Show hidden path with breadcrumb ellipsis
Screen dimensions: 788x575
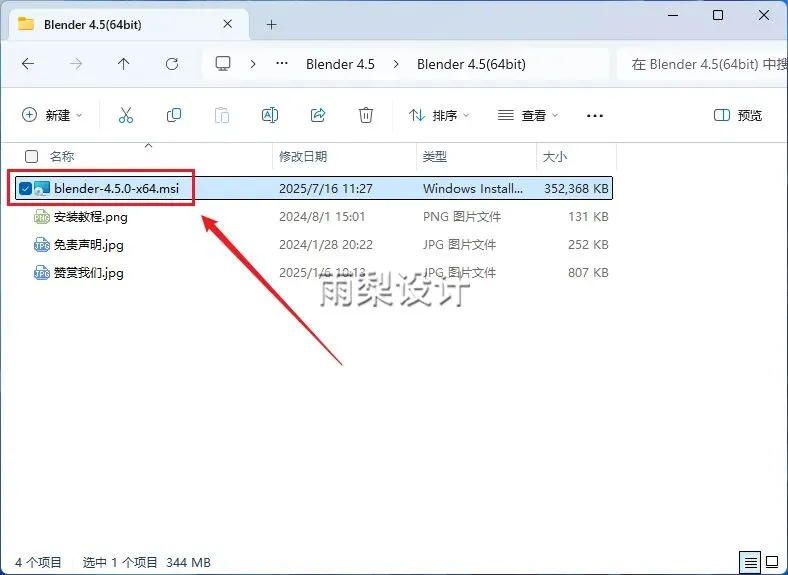click(282, 64)
